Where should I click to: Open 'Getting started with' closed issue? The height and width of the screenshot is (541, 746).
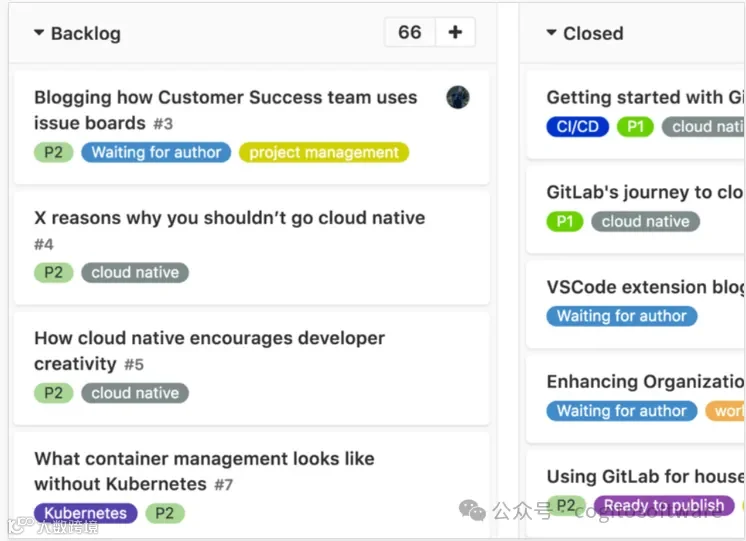(645, 97)
